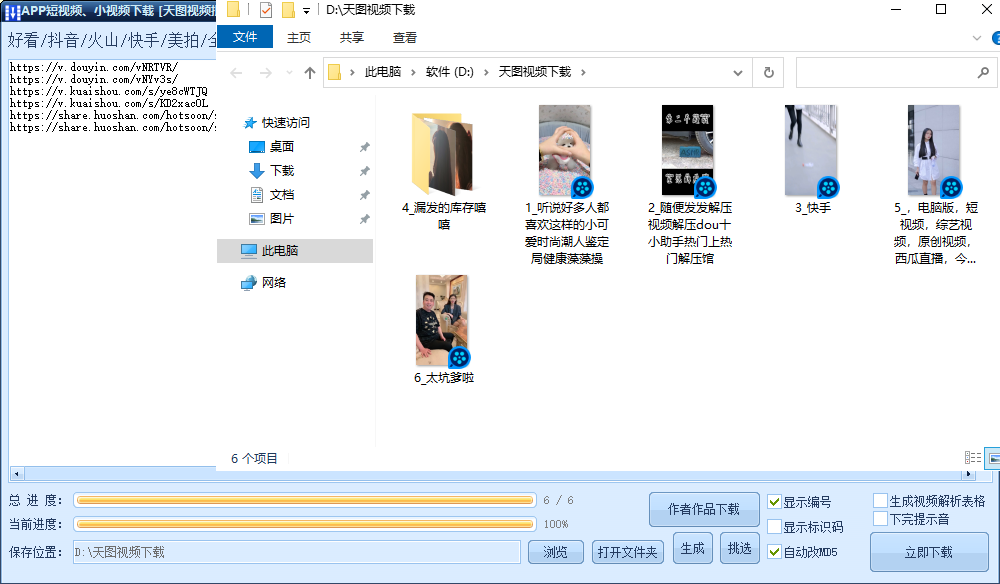Switch to the 查看 ribbon tab

click(x=404, y=37)
